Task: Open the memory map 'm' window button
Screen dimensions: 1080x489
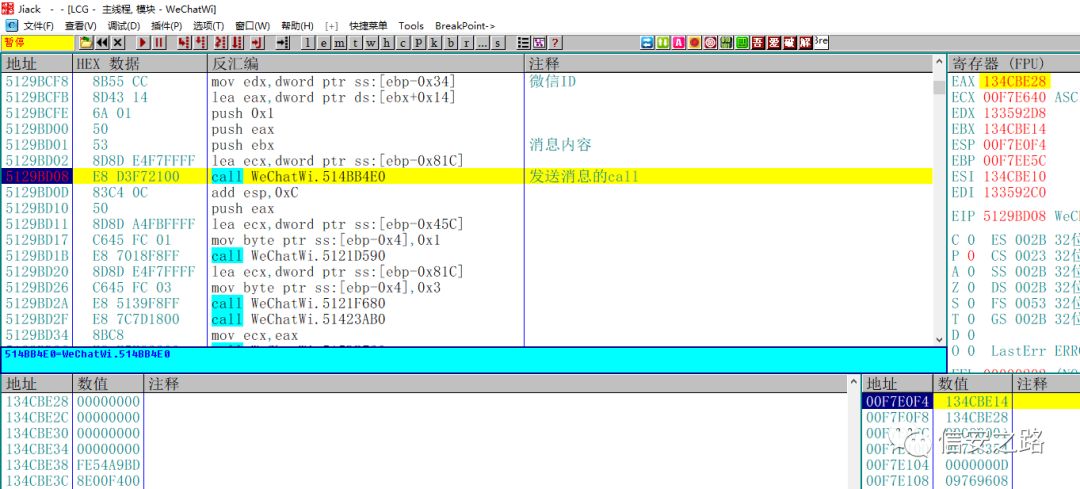Action: [x=340, y=43]
